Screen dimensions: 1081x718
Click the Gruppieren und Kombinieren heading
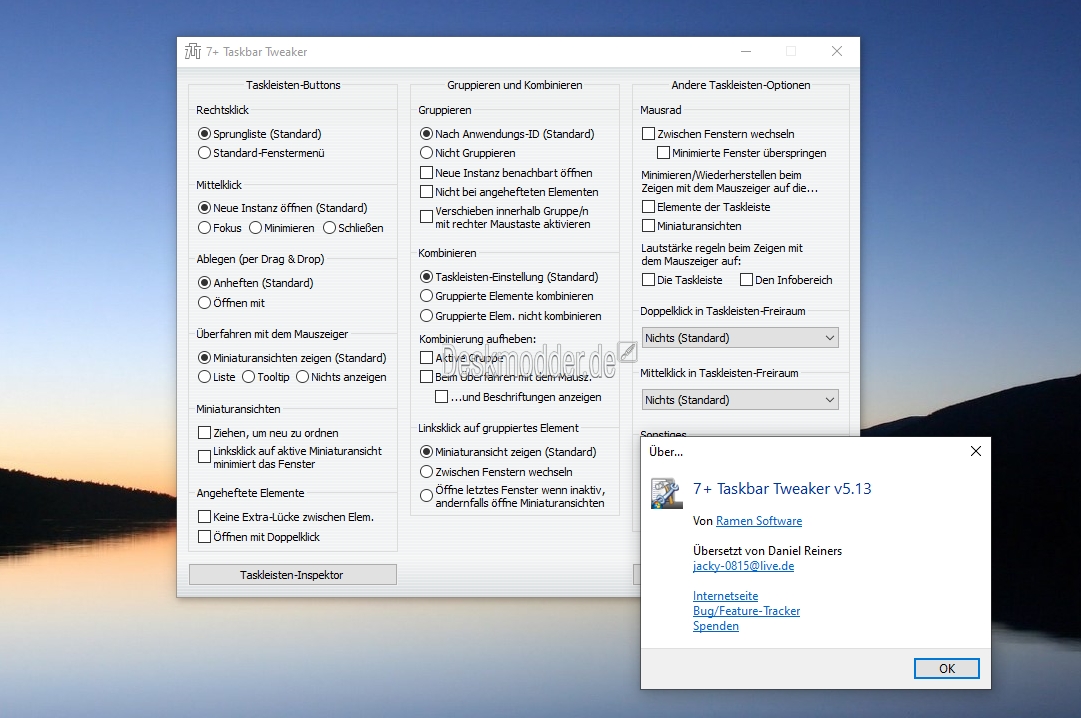[514, 86]
